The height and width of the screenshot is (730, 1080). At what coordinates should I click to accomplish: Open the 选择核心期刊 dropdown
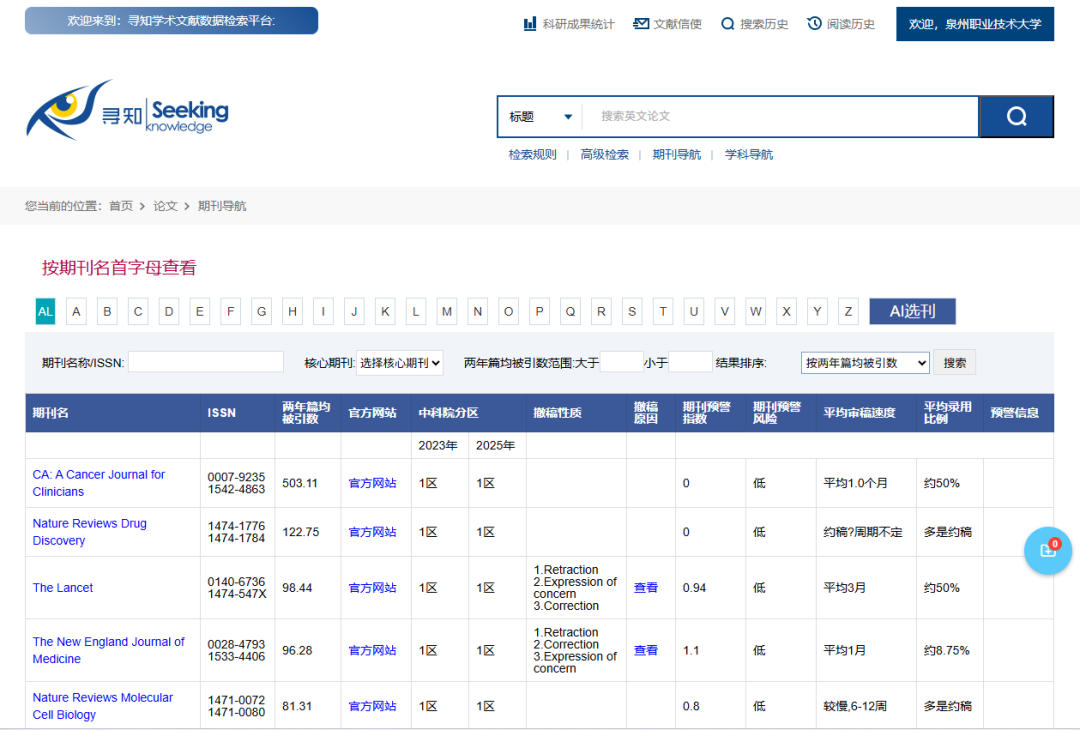tap(400, 363)
